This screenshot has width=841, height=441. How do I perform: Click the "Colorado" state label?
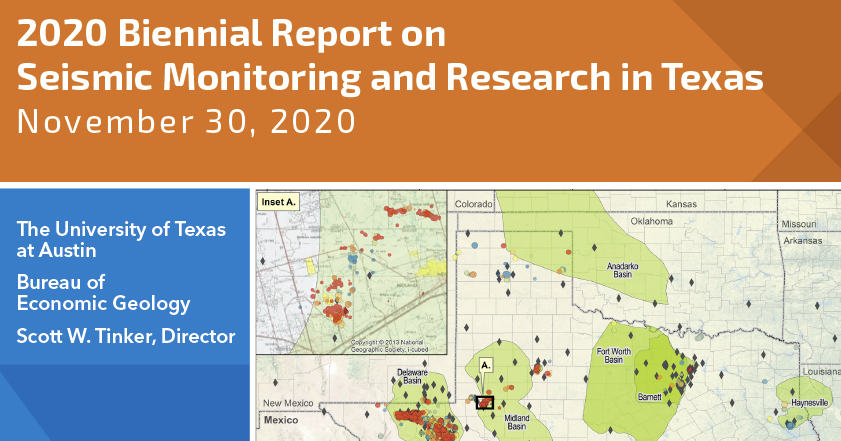pyautogui.click(x=474, y=204)
